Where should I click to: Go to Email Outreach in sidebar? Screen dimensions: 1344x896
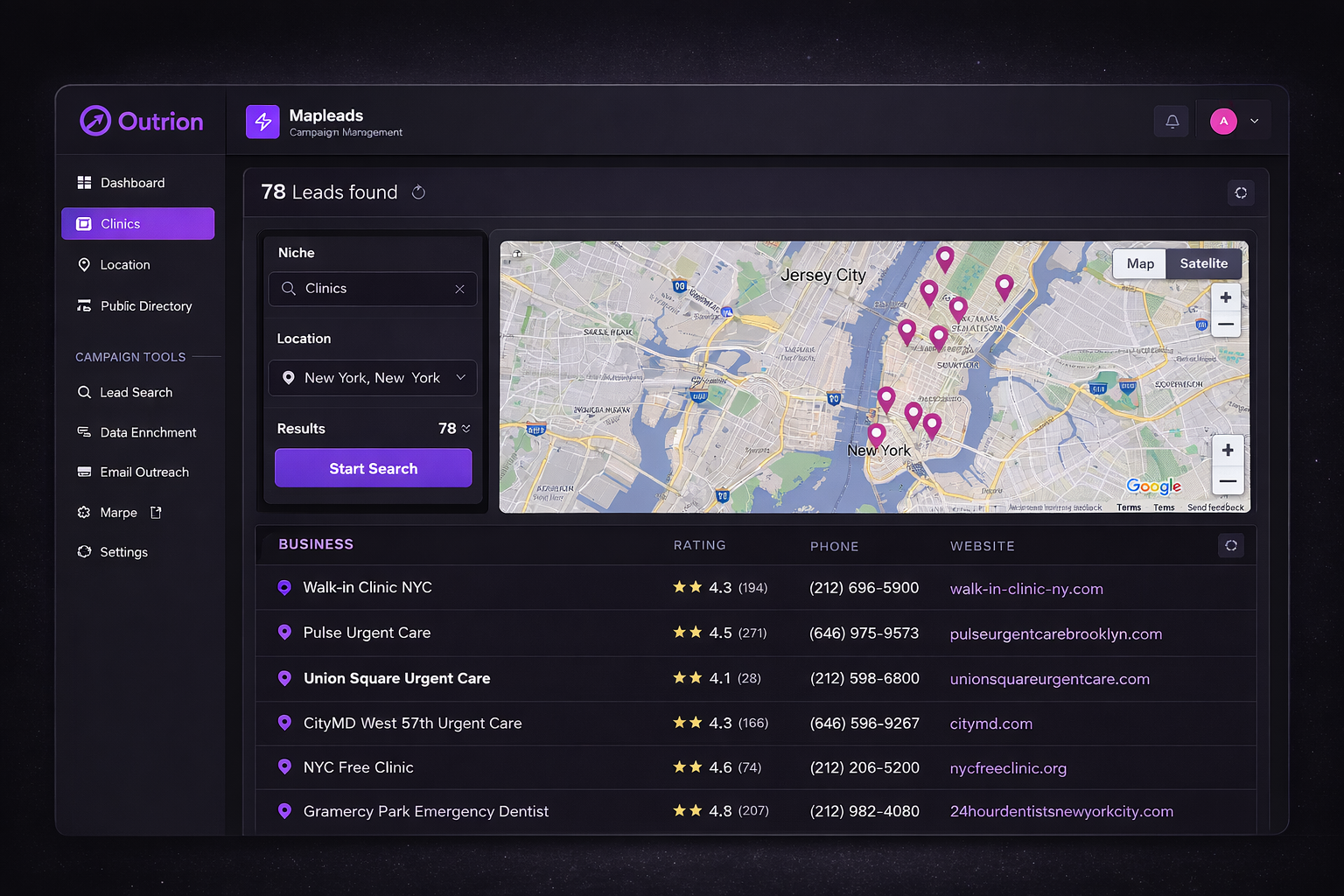click(143, 472)
